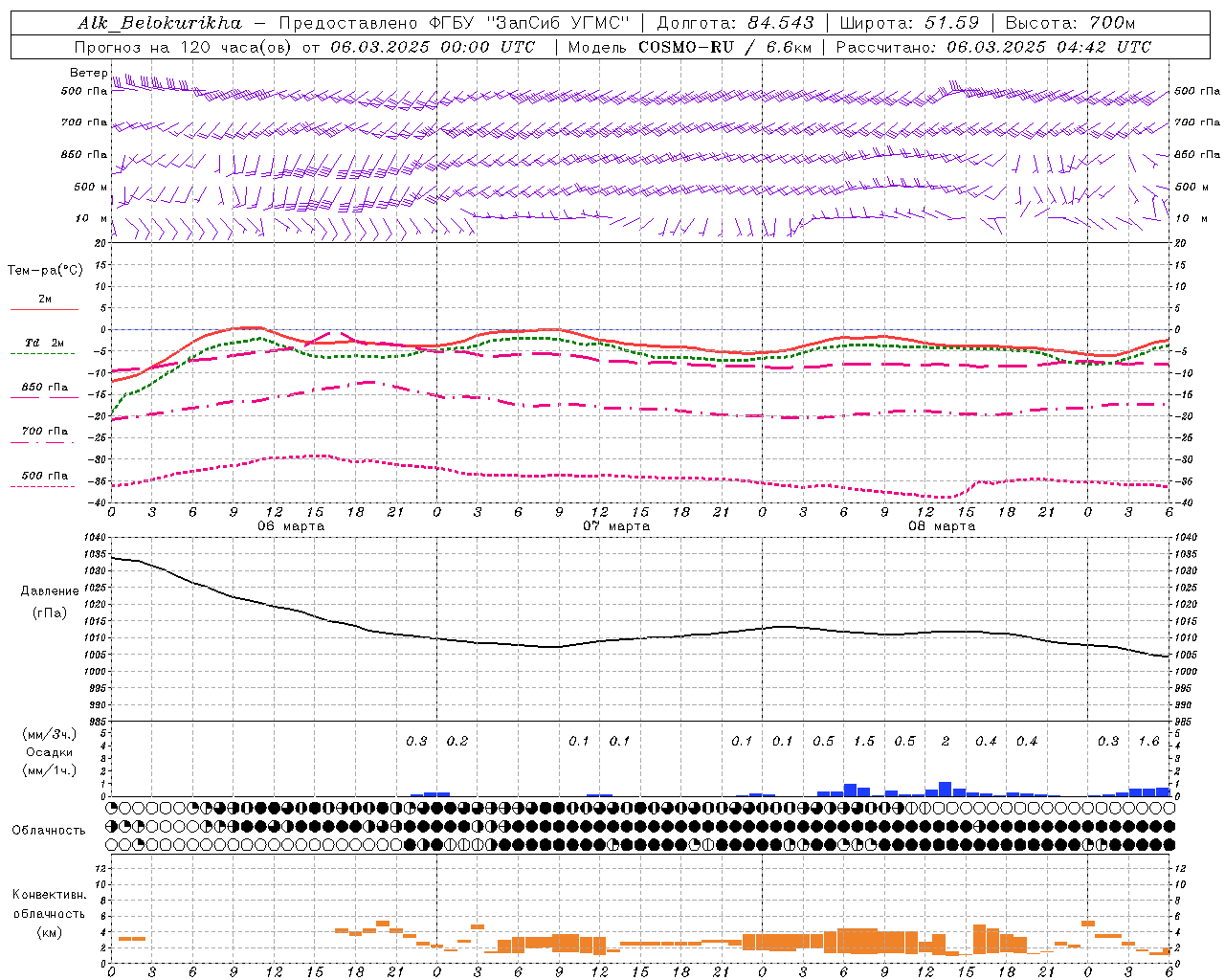Screen dimensions: 1225x980
Task: Click the Рассчитано: 06.03.2025 04:42 UTC timestamp
Action: click(x=993, y=47)
